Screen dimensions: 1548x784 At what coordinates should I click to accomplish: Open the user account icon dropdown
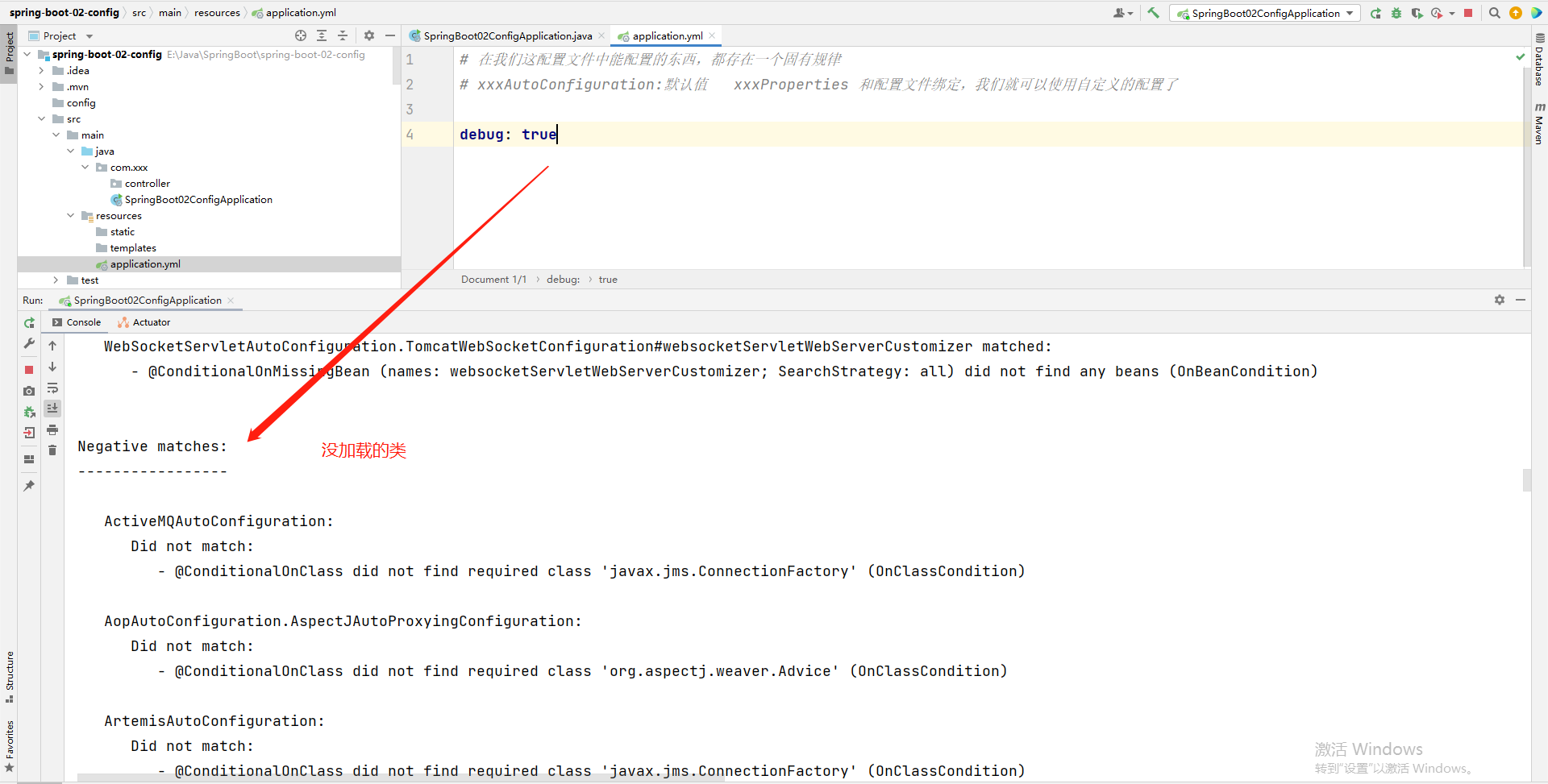click(x=1123, y=13)
